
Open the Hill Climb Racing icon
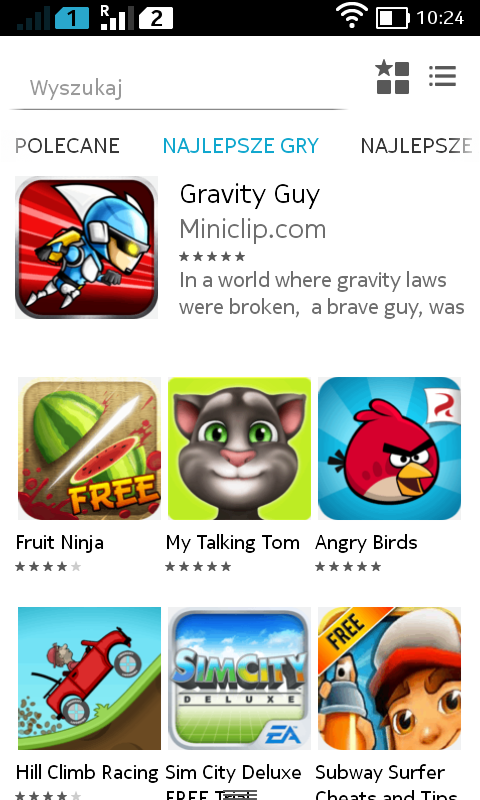pos(89,678)
